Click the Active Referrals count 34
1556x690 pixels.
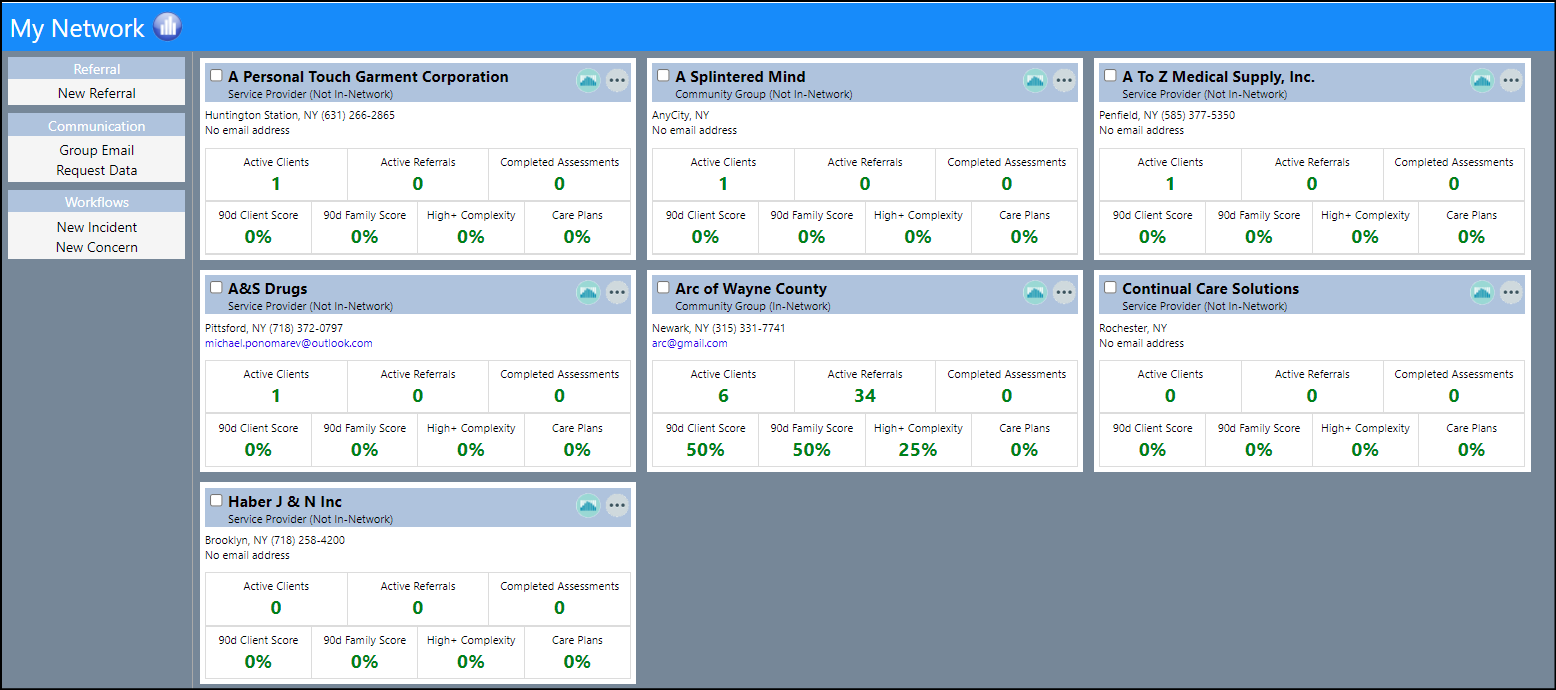865,396
